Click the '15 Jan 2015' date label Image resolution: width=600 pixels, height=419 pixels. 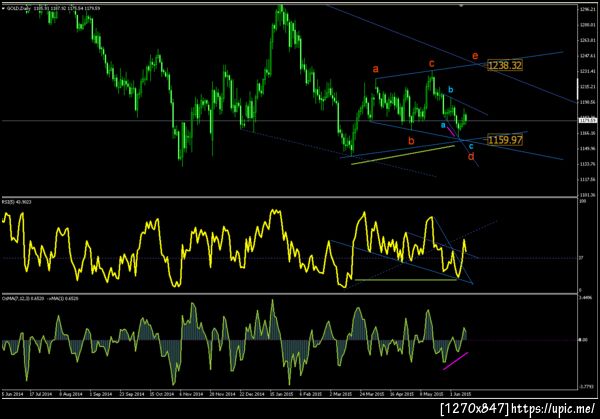(x=281, y=394)
